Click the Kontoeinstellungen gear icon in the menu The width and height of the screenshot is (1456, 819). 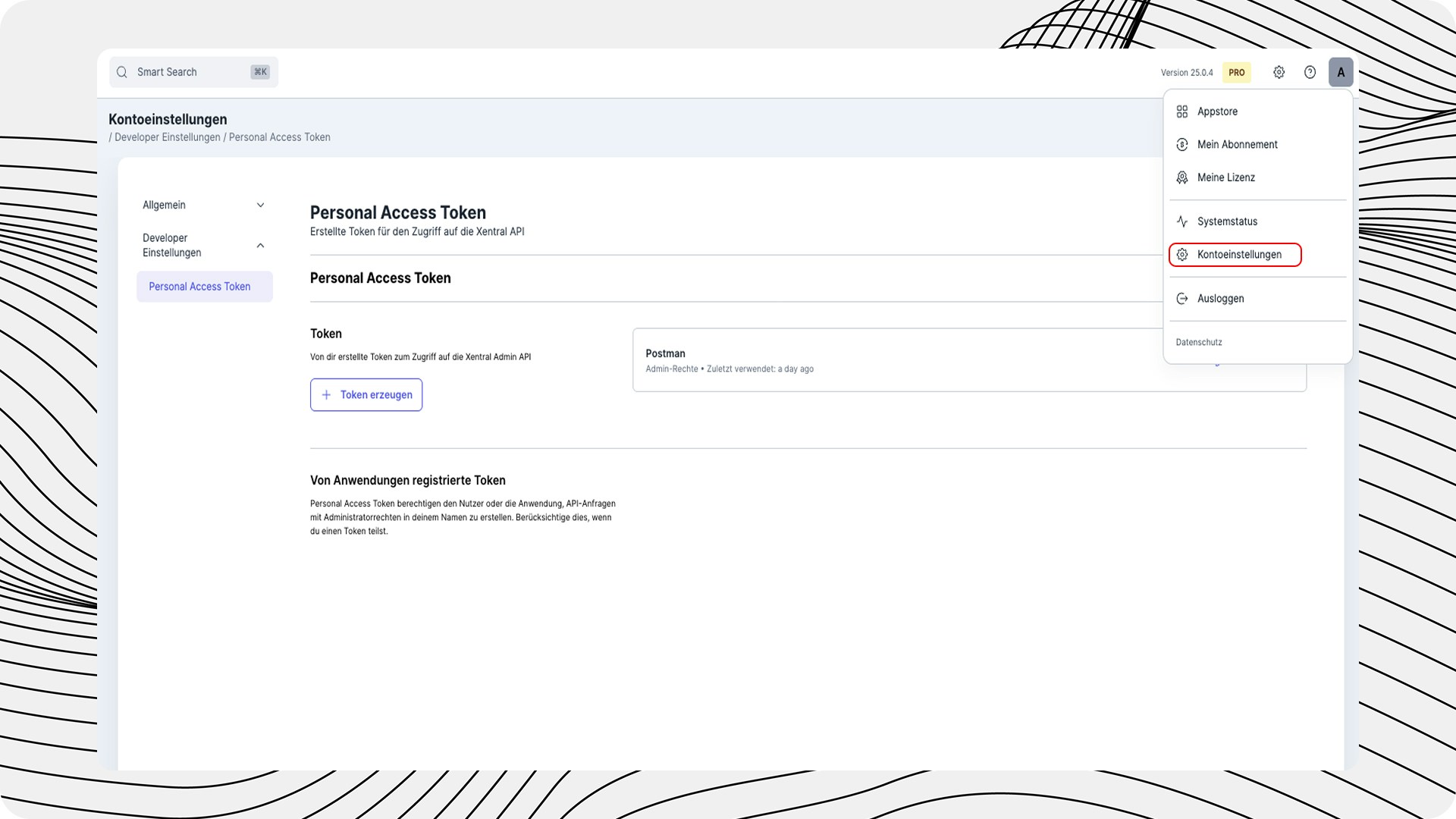(x=1182, y=255)
